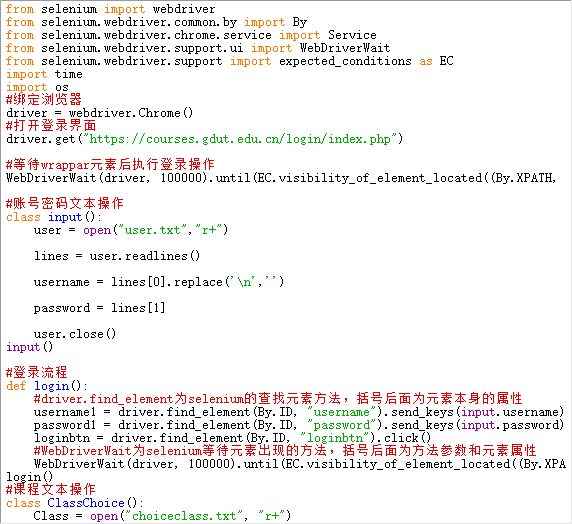This screenshot has width=572, height=524.
Task: Click the standalone login() call
Action: pyautogui.click(x=30, y=477)
